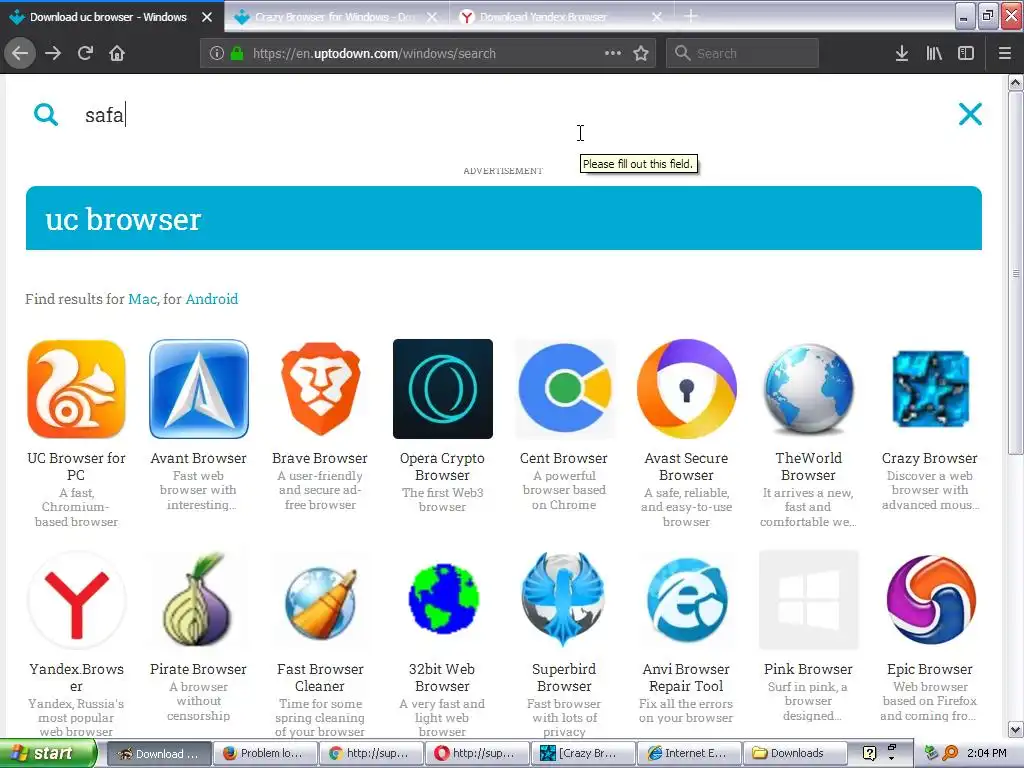Viewport: 1024px width, 768px height.
Task: Open the Superbird Browser title link
Action: click(564, 678)
